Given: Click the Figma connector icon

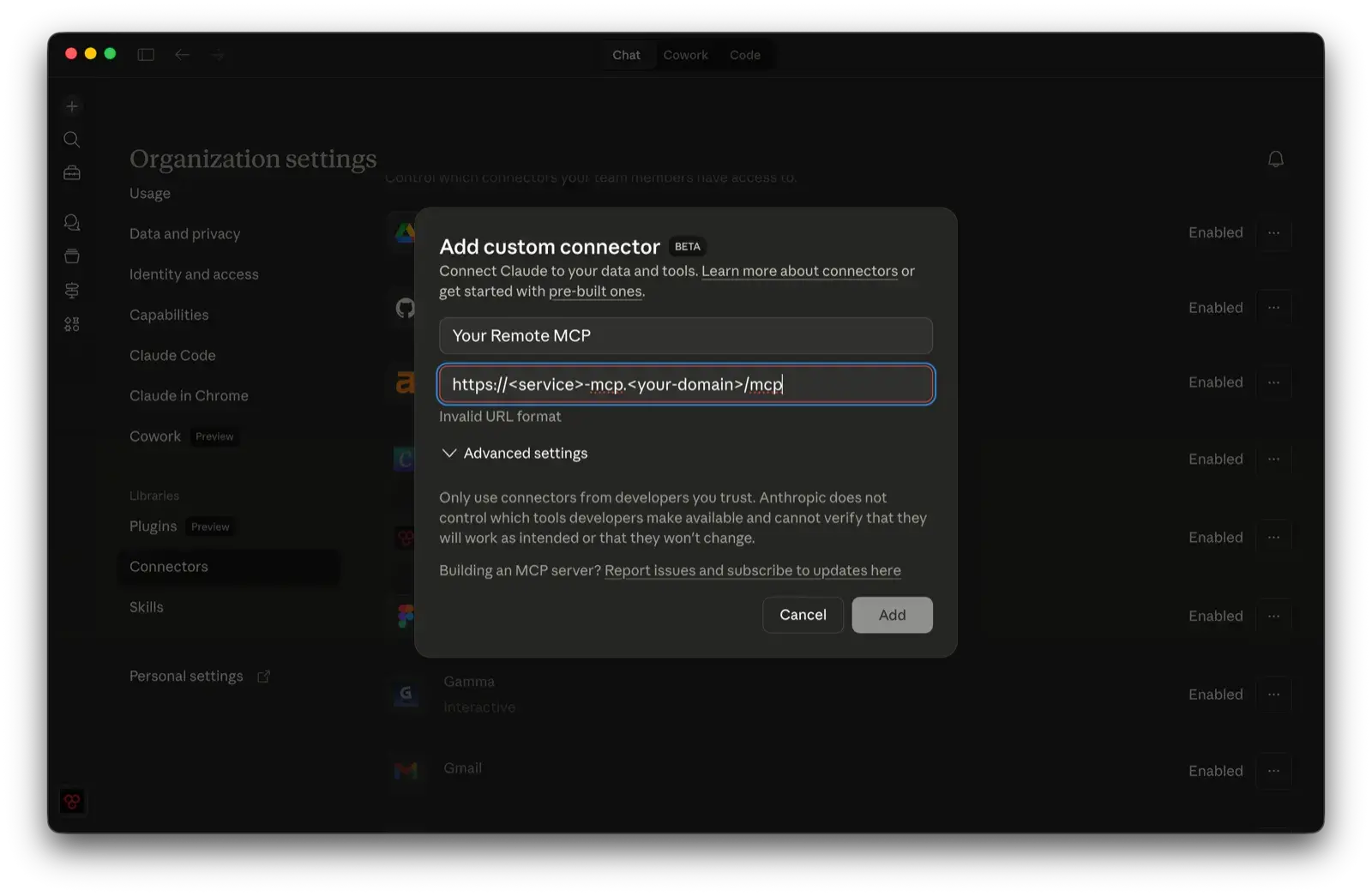Looking at the screenshot, I should tap(404, 615).
